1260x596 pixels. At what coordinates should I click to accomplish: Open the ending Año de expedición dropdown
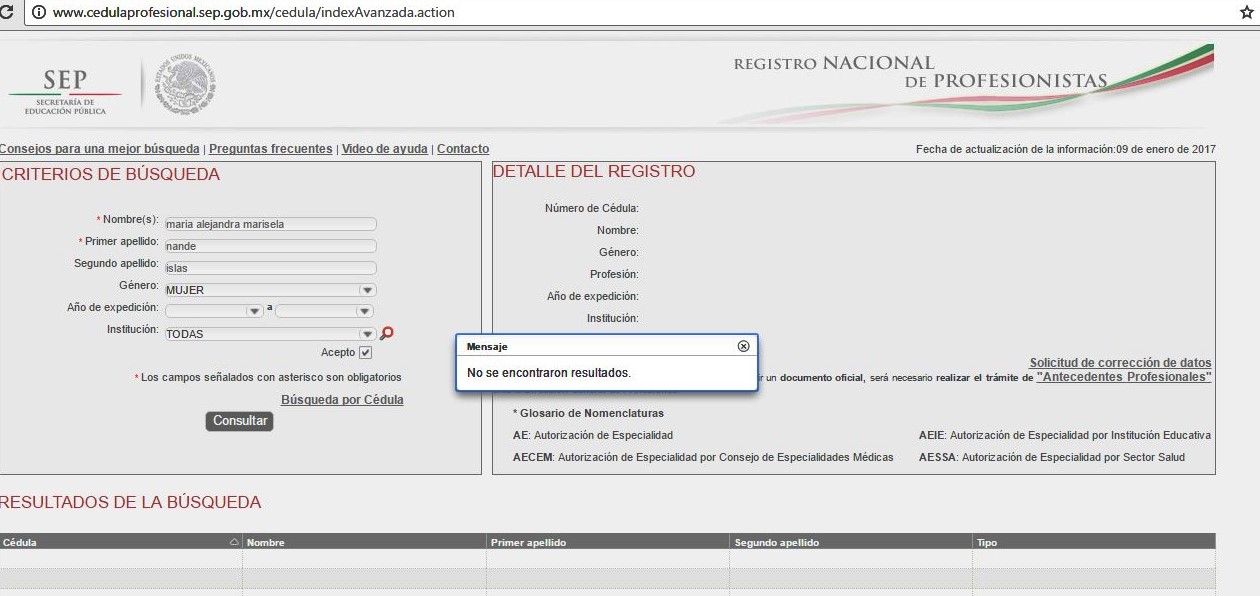[365, 311]
